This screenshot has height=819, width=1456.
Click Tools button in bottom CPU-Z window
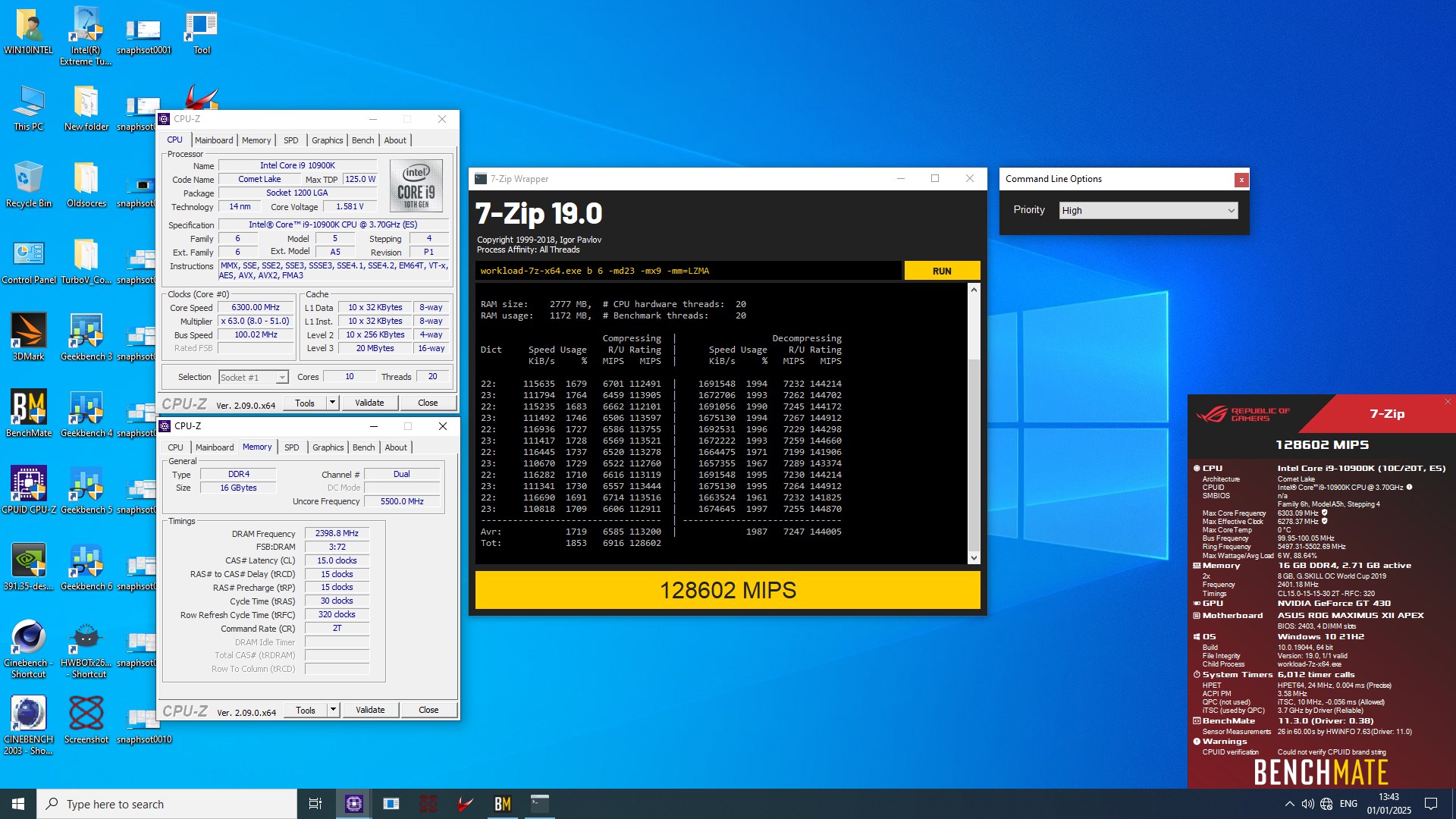(x=306, y=710)
